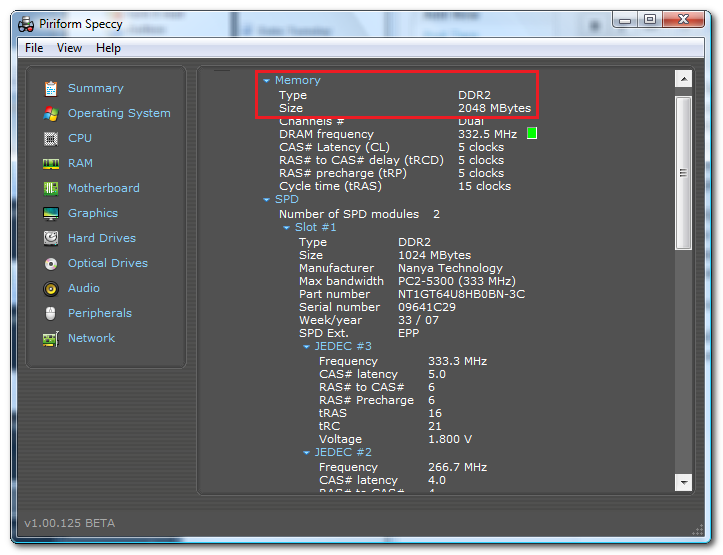Viewport: 723px width, 555px height.
Task: Select the PC2-5300 (333 MHz) bandwidth value
Action: (457, 281)
